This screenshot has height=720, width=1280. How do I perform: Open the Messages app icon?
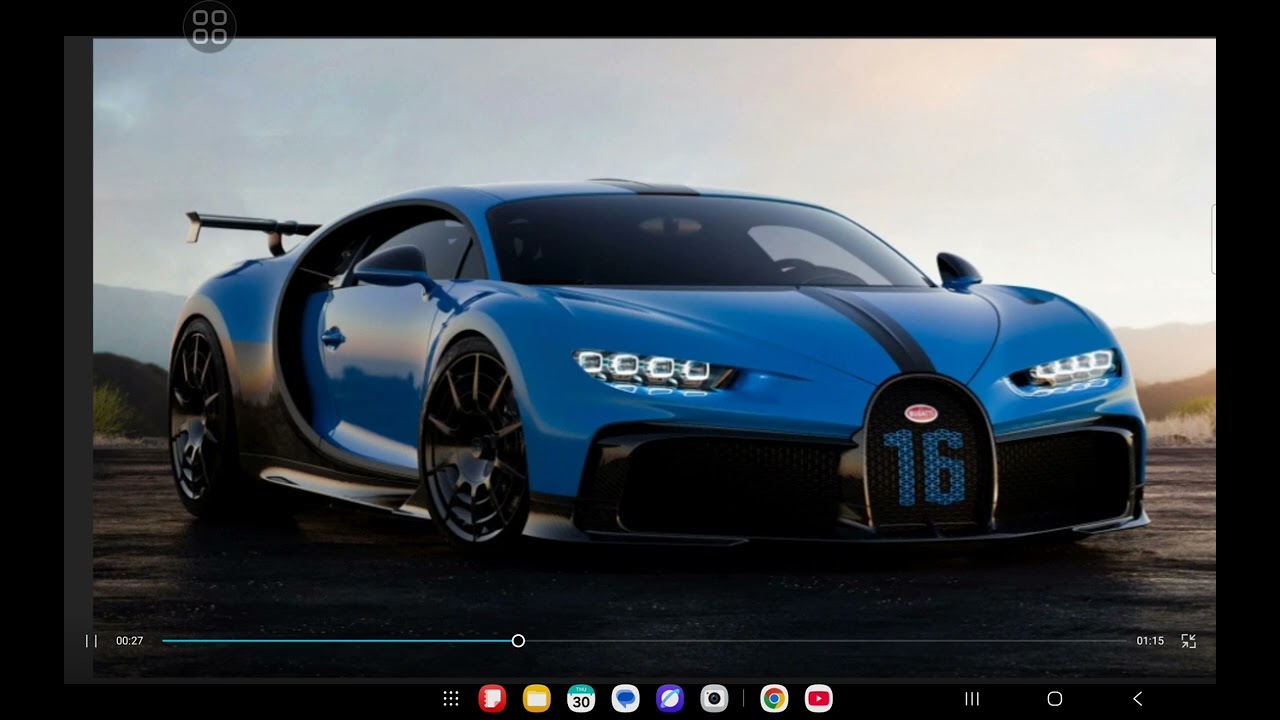click(x=626, y=699)
